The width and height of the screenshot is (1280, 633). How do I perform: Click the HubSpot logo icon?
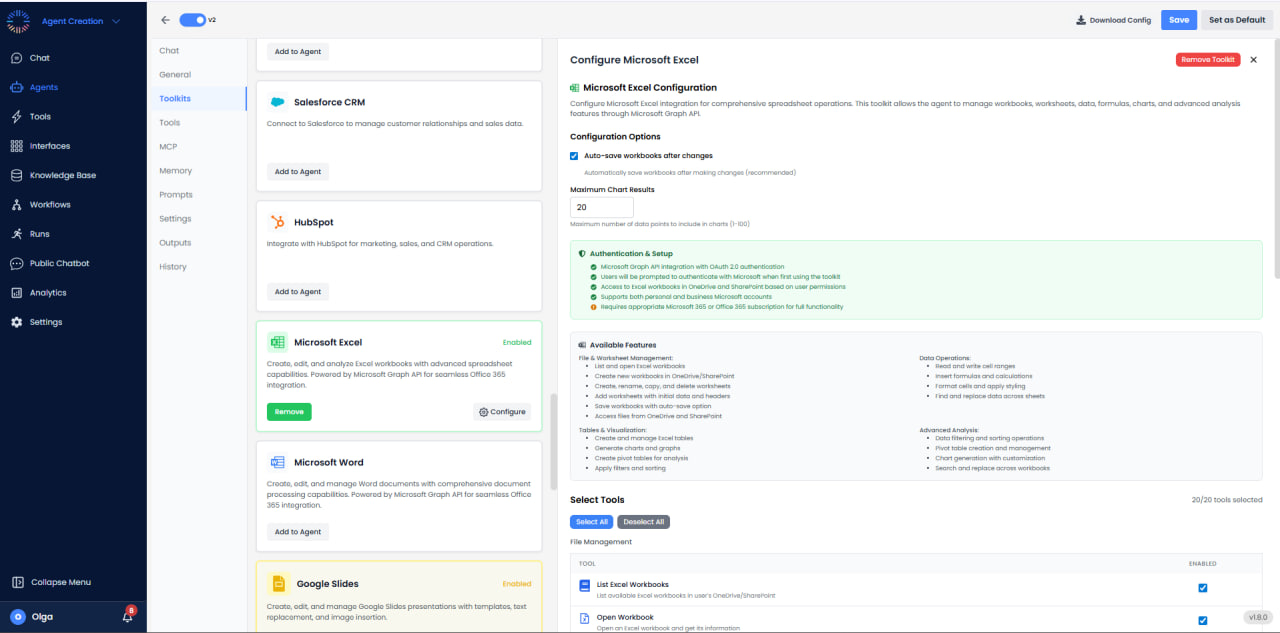277,222
